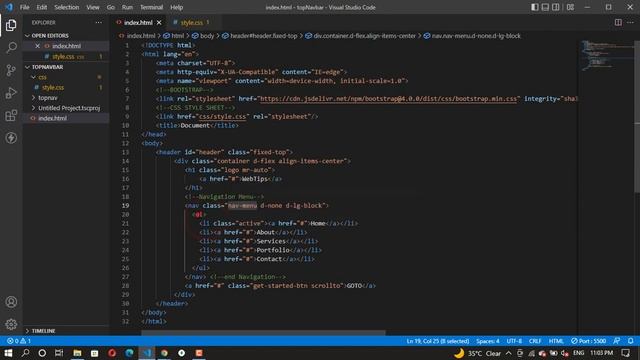
Task: Show errors and warnings in status bar
Action: click(19, 341)
